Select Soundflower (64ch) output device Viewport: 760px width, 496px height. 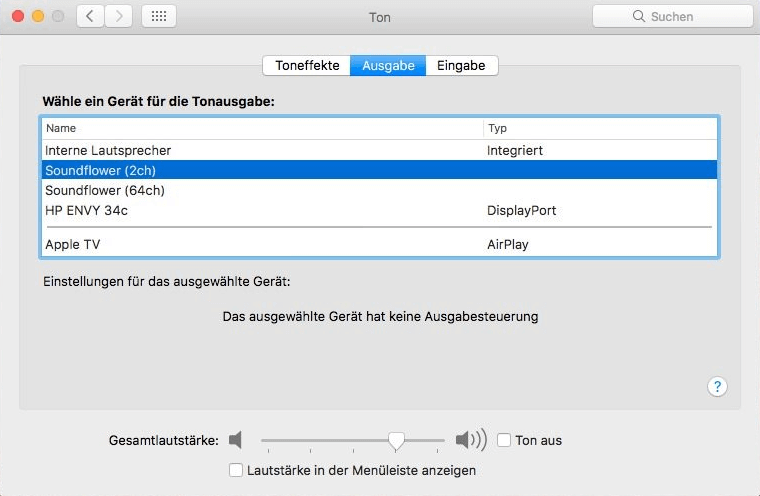(x=105, y=190)
